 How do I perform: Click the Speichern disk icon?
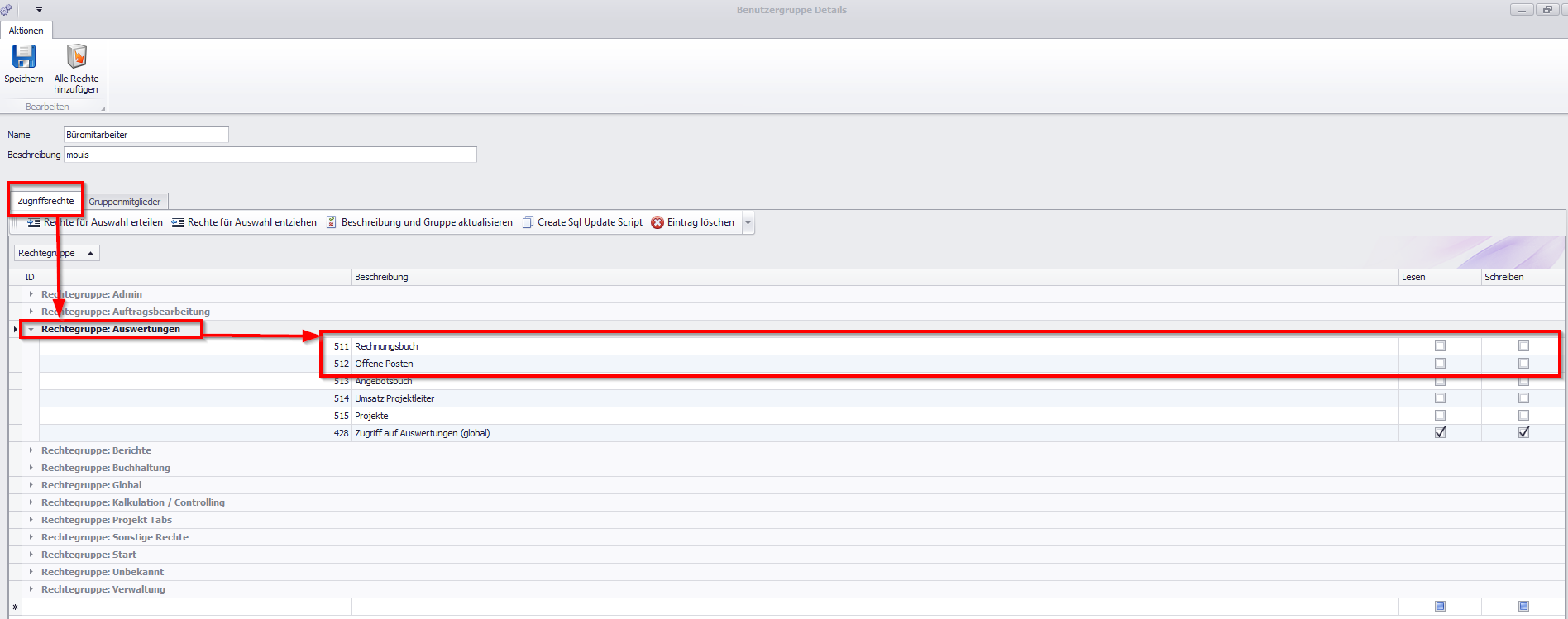pos(23,56)
